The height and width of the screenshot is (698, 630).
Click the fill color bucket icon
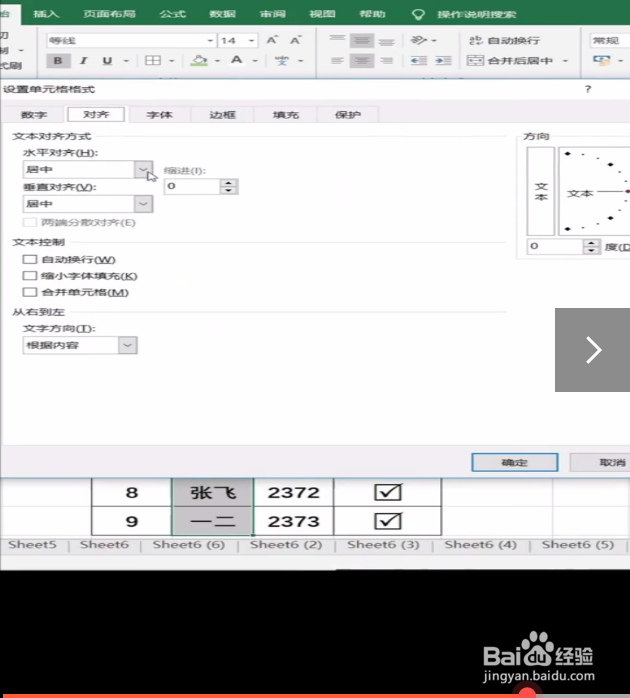[199, 61]
